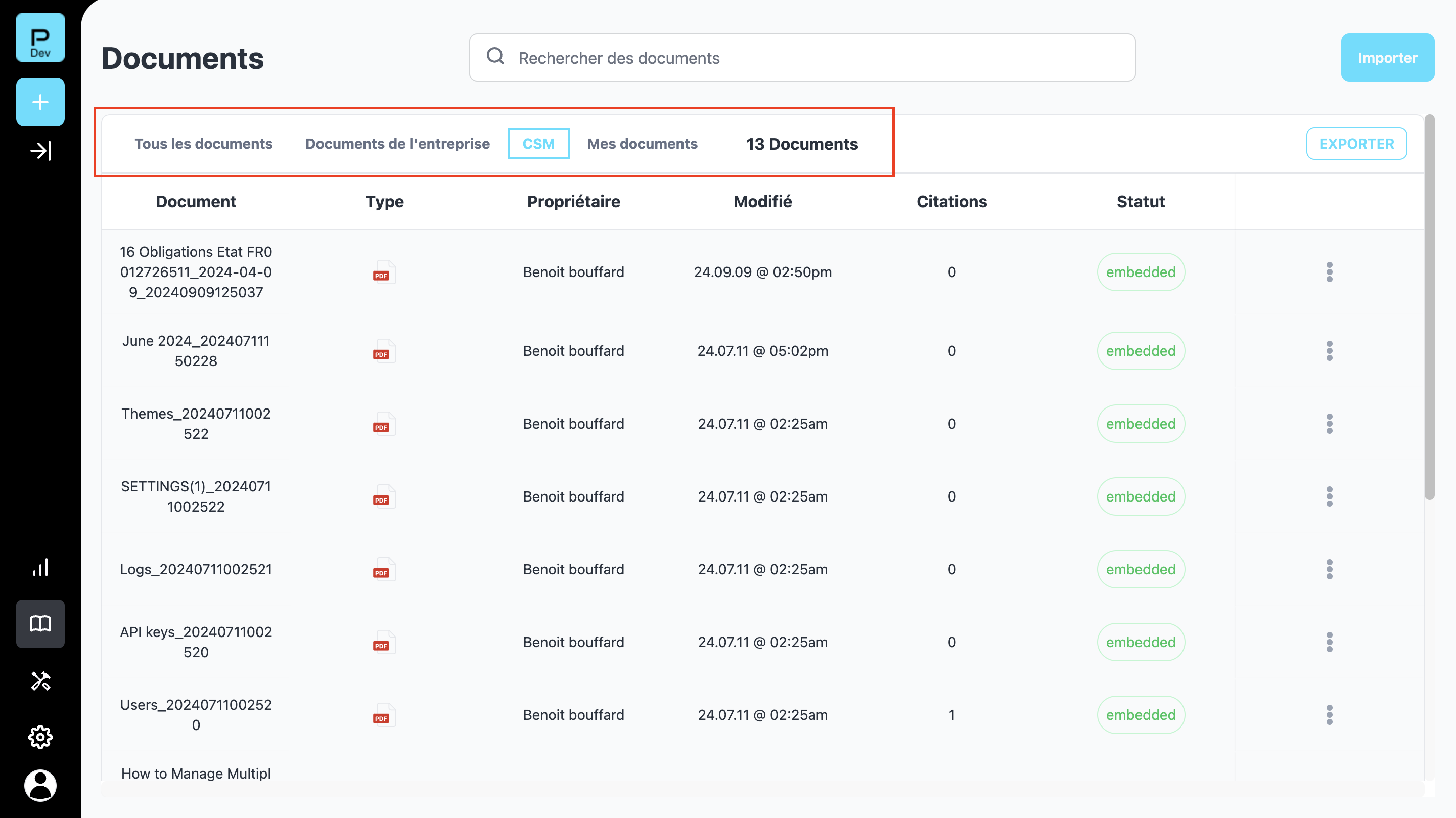Open more options menu for Logs row

(1330, 569)
